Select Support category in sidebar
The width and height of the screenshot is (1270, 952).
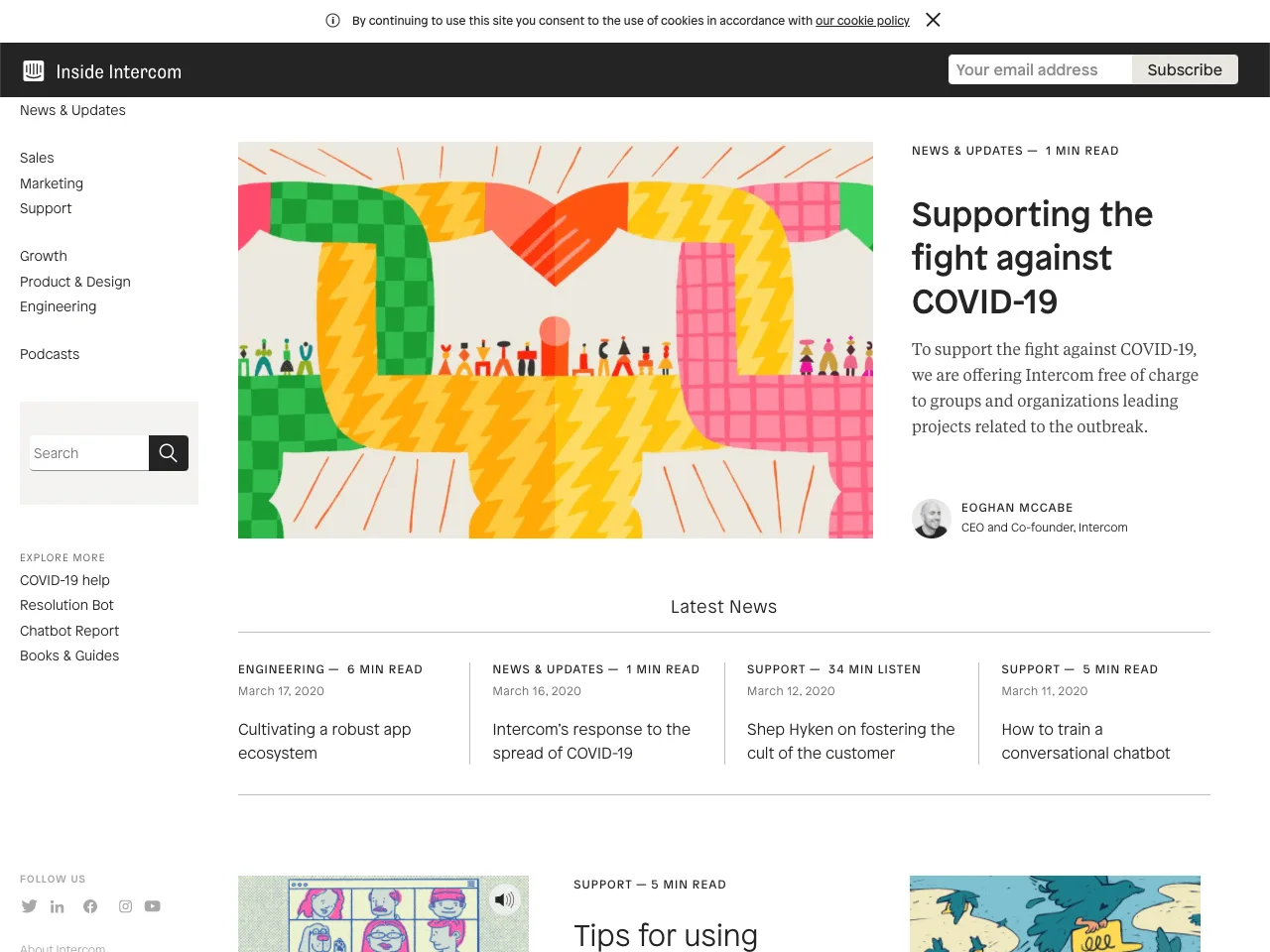(x=46, y=208)
